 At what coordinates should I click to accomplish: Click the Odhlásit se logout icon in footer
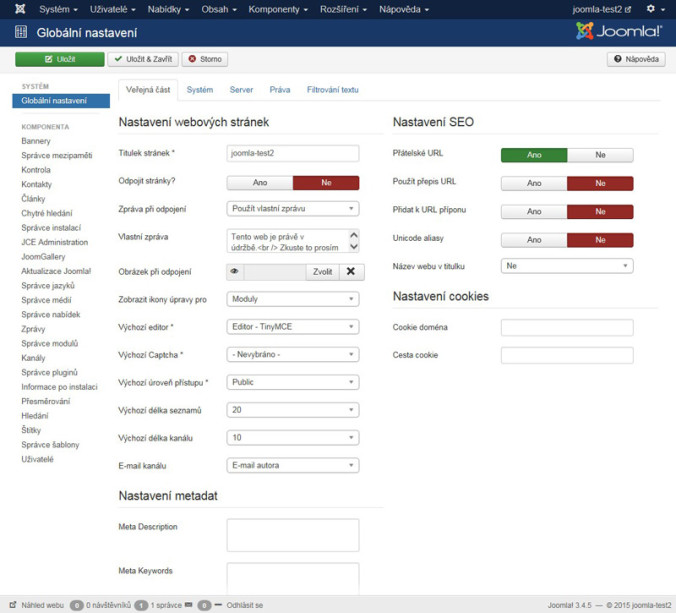click(x=218, y=605)
